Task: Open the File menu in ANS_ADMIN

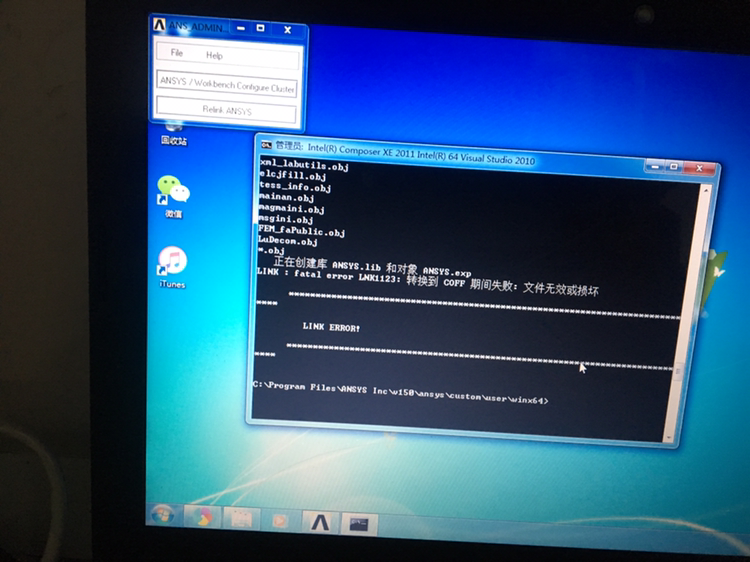Action: [176, 53]
